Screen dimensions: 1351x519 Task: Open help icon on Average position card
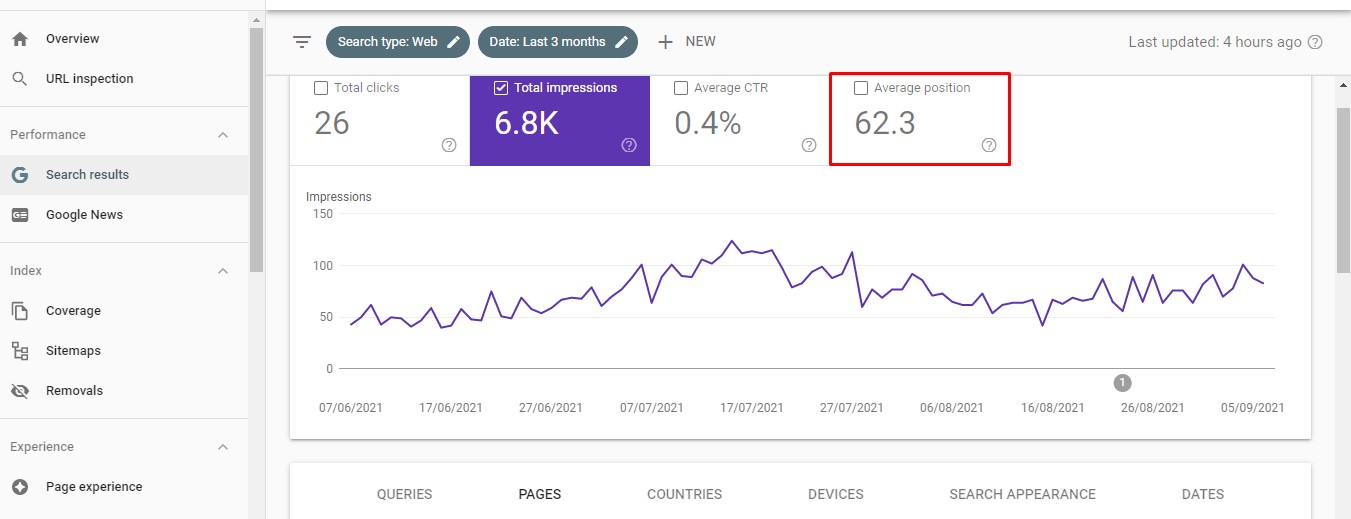coord(989,145)
